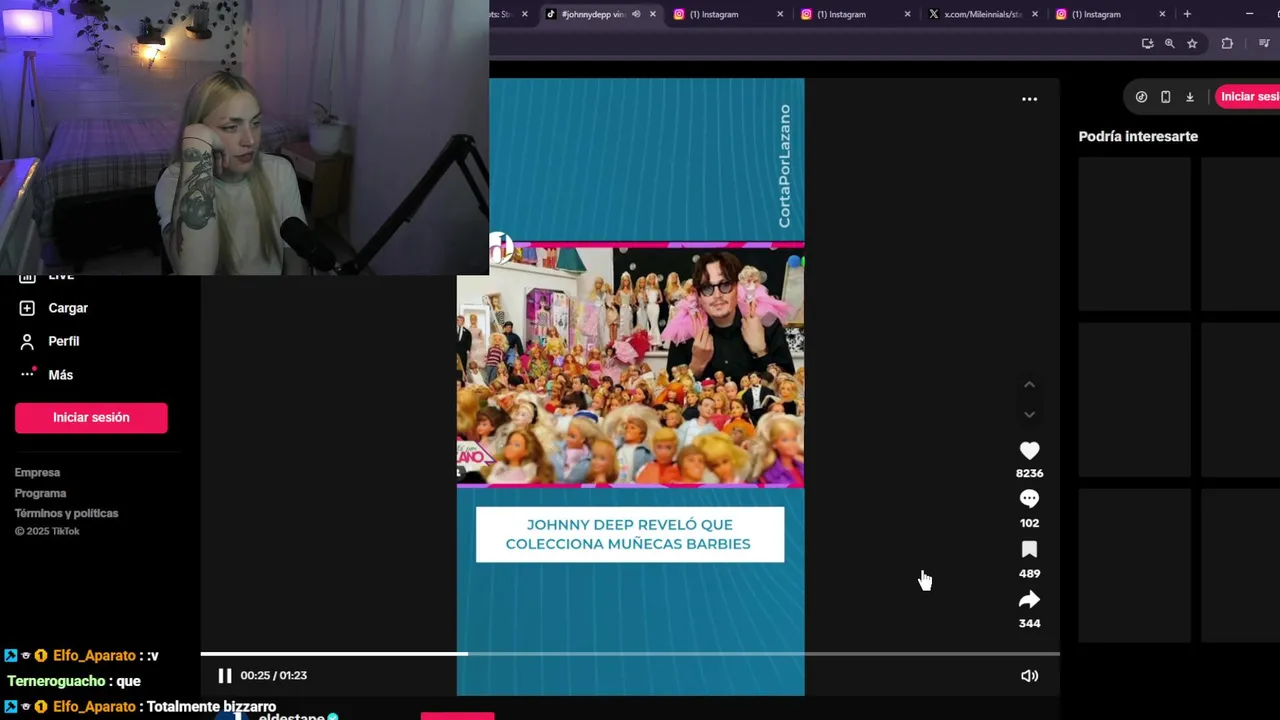Click the download app arrow icon
The height and width of the screenshot is (720, 1280).
tap(1190, 97)
